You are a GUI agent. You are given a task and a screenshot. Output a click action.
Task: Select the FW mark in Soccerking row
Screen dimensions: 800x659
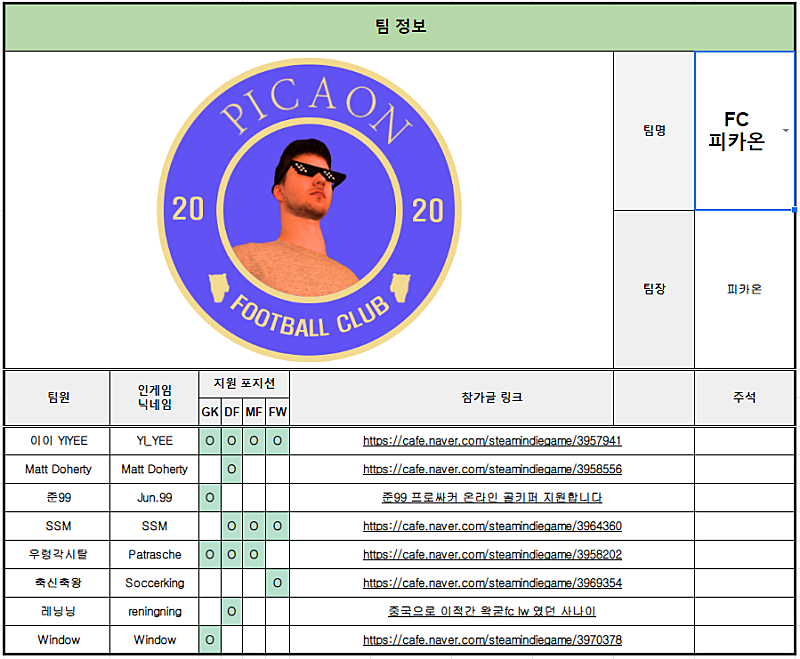(278, 583)
